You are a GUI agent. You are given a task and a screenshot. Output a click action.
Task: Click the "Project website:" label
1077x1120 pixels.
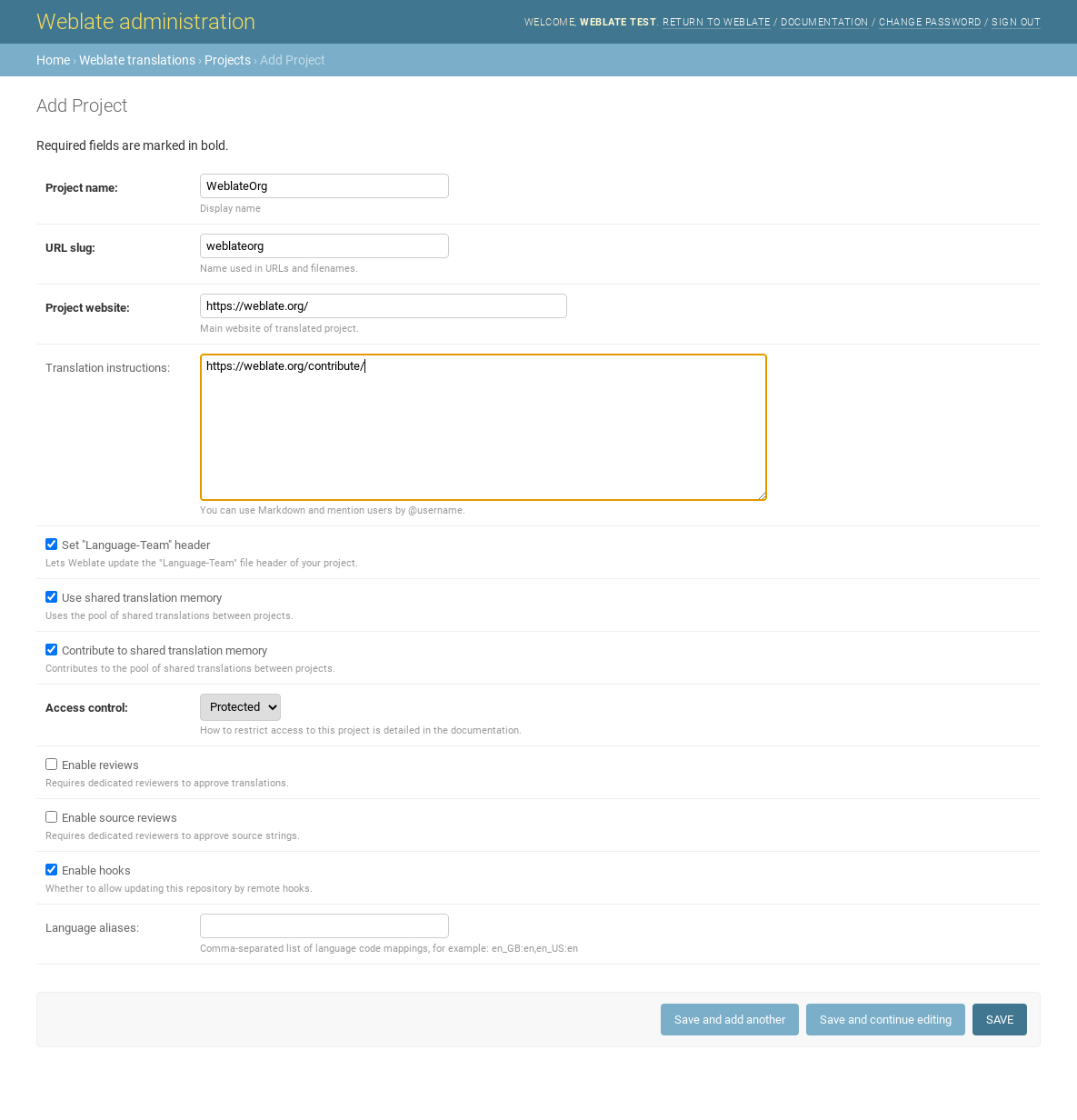[x=87, y=308]
